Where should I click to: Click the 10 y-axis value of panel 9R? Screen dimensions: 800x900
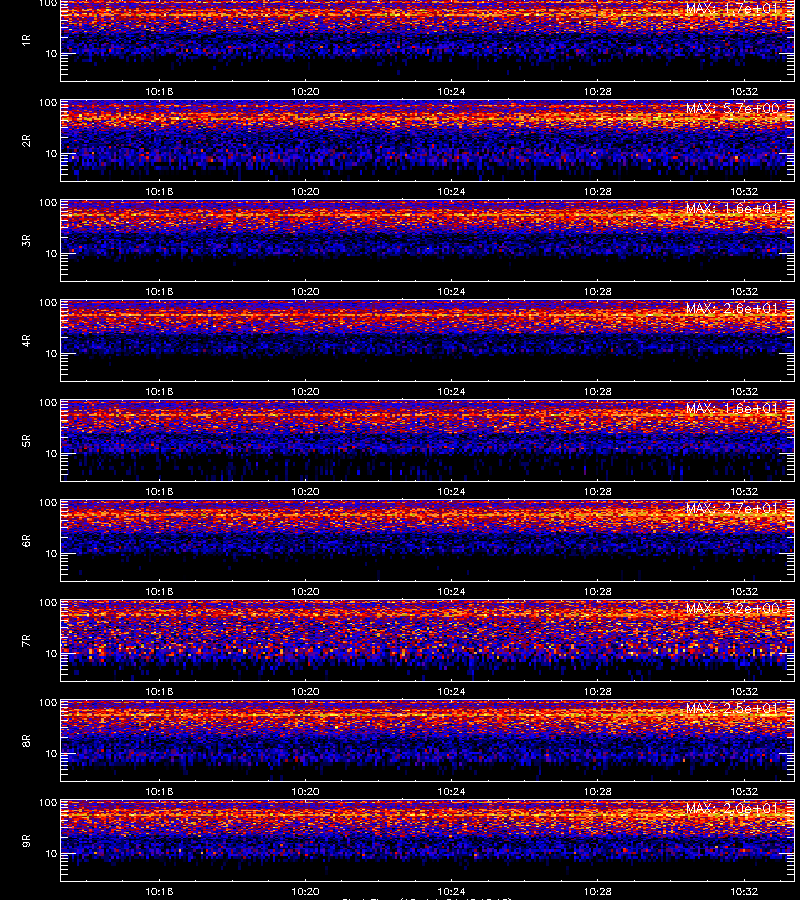click(51, 854)
